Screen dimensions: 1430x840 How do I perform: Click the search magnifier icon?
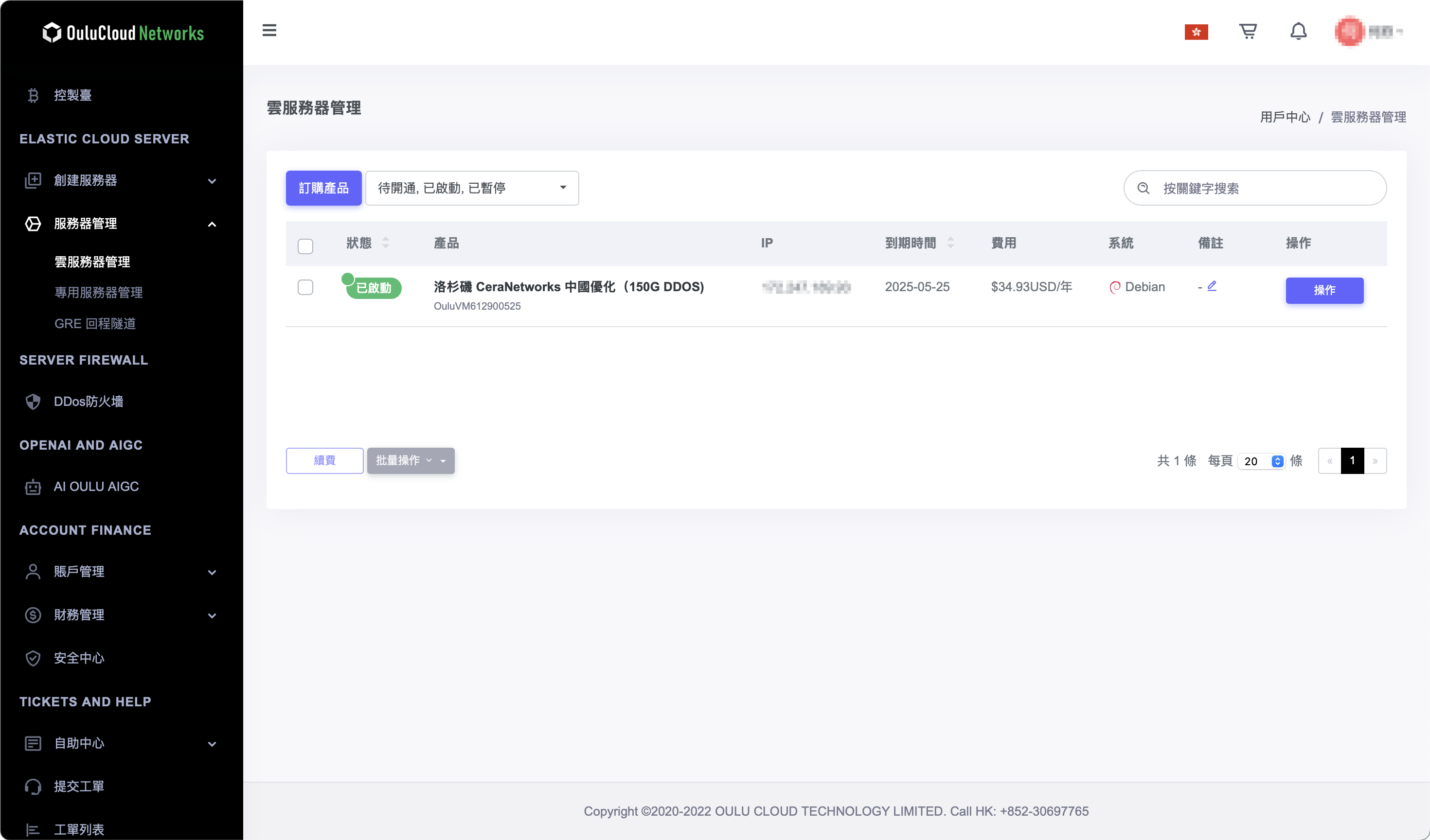[x=1143, y=188]
